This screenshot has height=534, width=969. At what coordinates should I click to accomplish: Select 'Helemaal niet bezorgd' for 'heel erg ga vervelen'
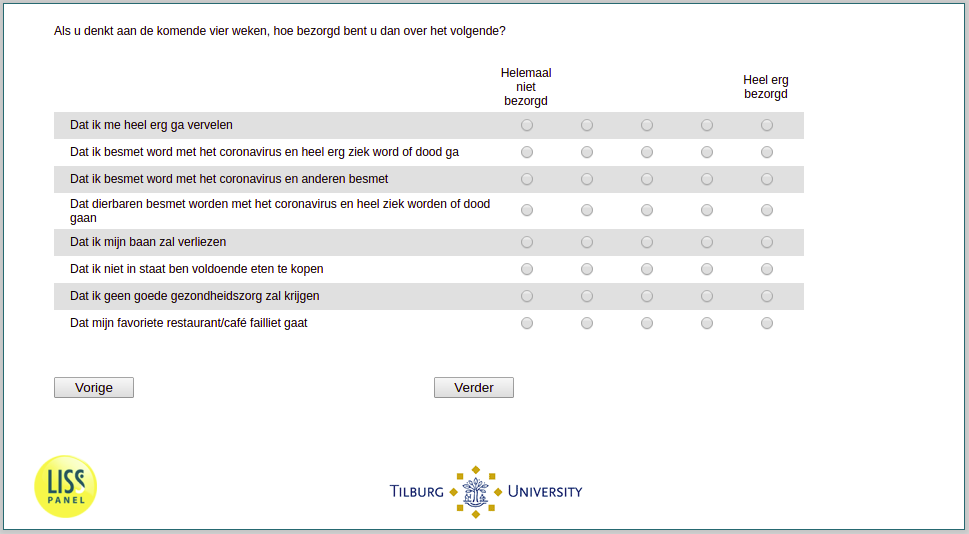(x=527, y=125)
